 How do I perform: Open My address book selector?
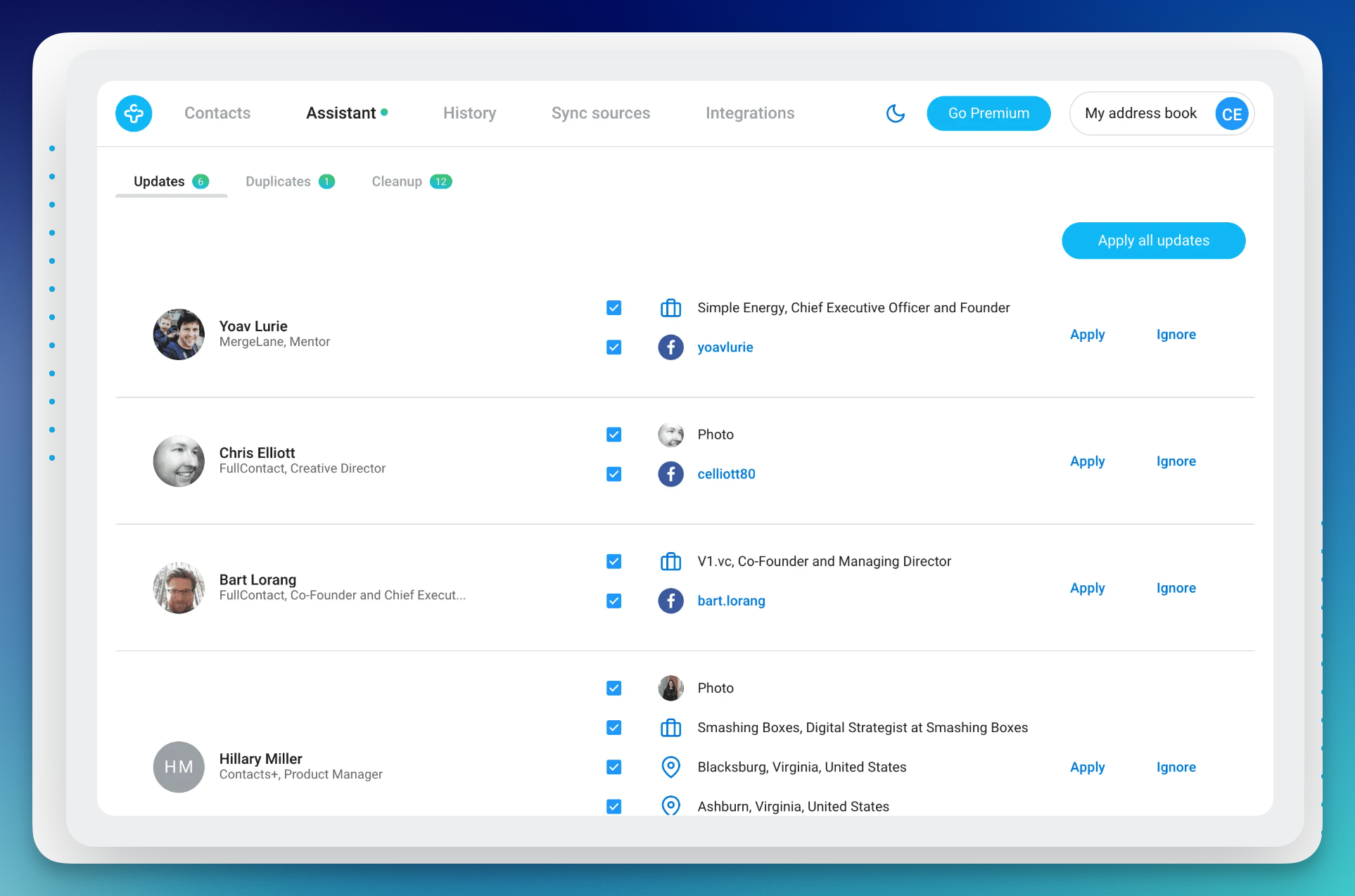coord(1140,113)
